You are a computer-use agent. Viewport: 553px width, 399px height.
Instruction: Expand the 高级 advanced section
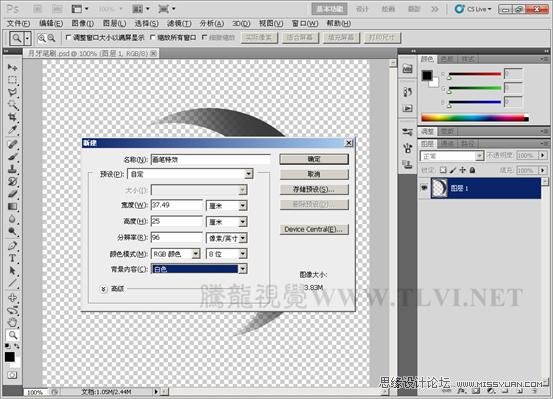103,289
